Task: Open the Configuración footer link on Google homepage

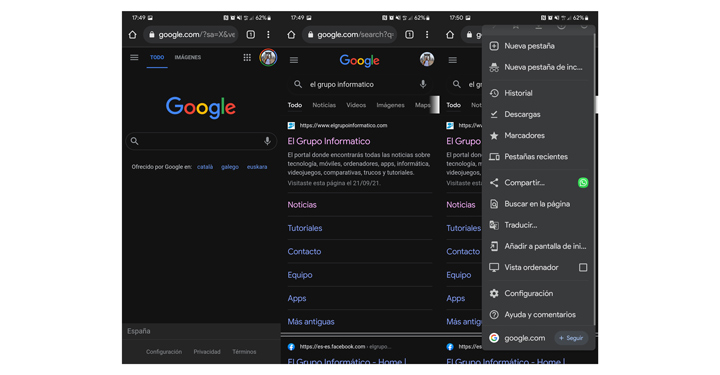Action: (x=164, y=352)
